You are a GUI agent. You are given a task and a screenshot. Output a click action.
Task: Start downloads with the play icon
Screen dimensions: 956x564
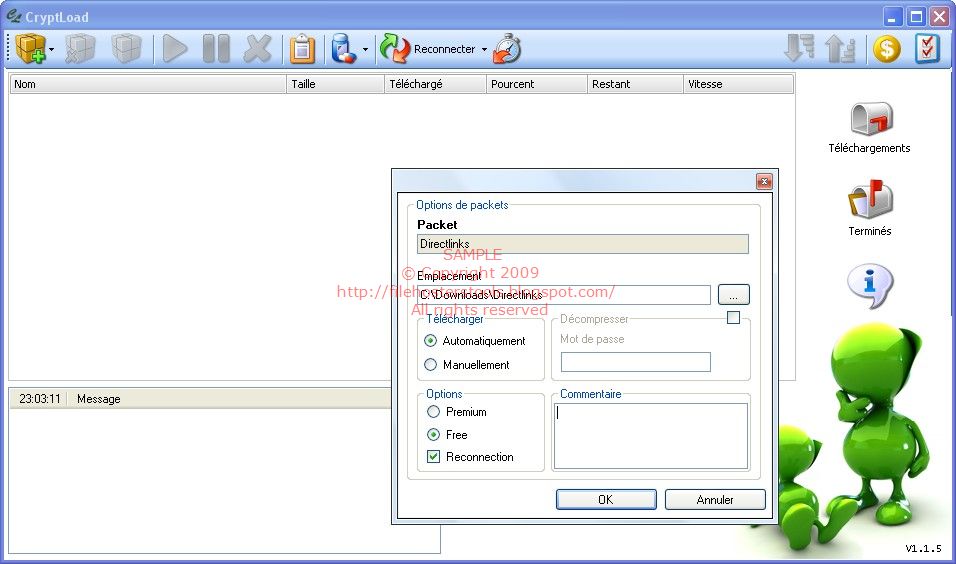[175, 49]
